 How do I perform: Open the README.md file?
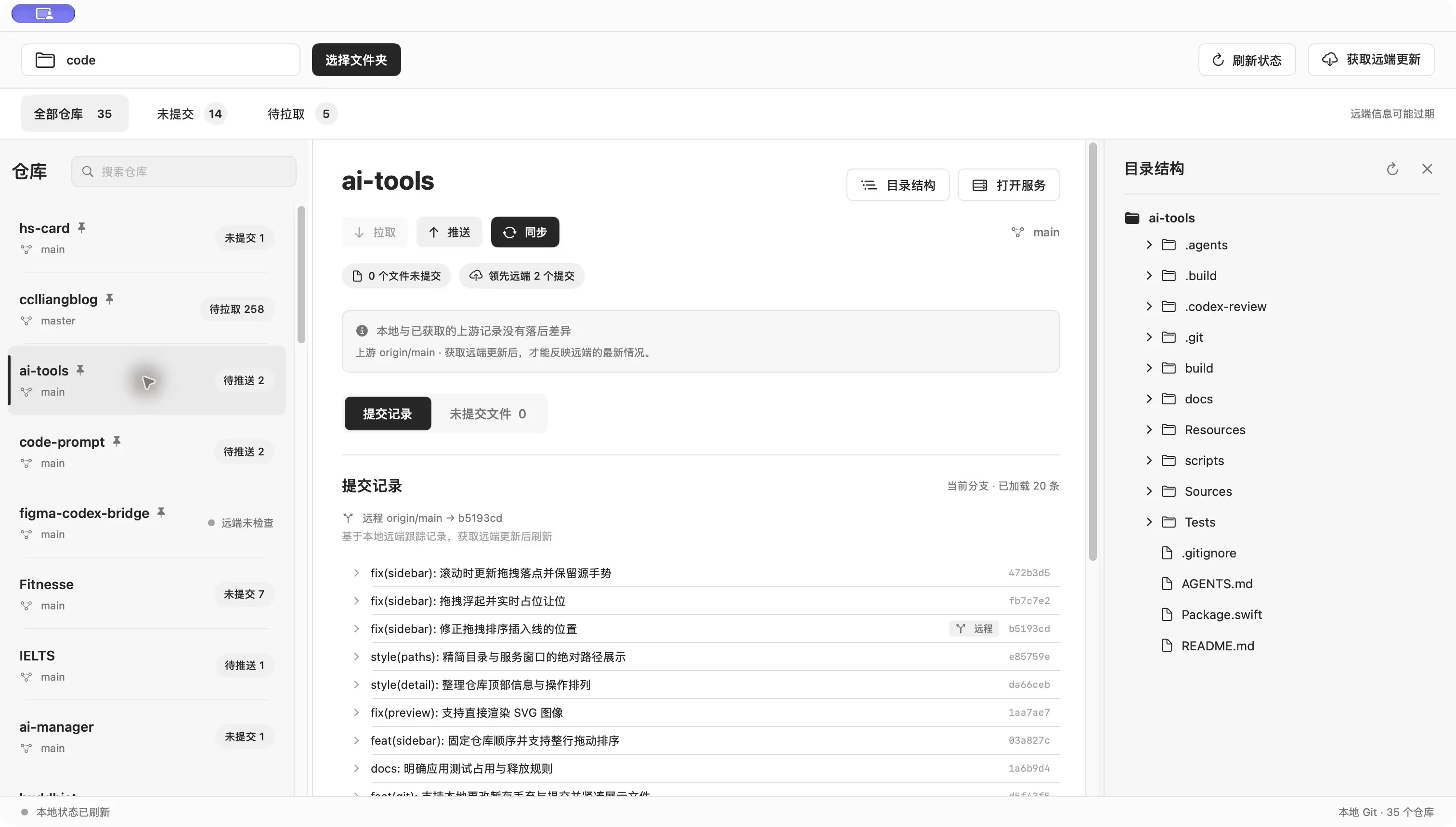(x=1207, y=646)
